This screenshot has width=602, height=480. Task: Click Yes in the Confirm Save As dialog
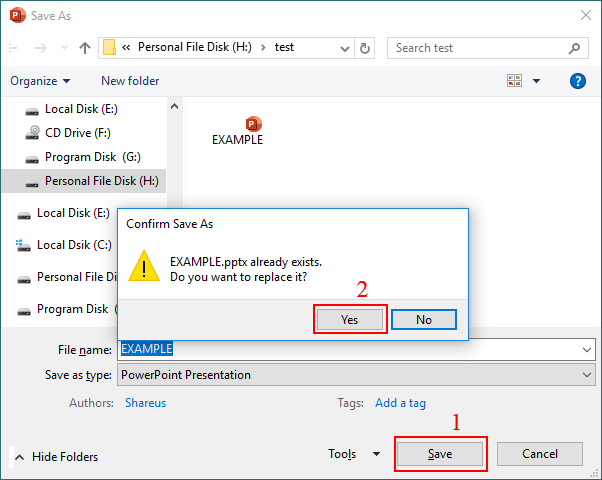pyautogui.click(x=350, y=319)
